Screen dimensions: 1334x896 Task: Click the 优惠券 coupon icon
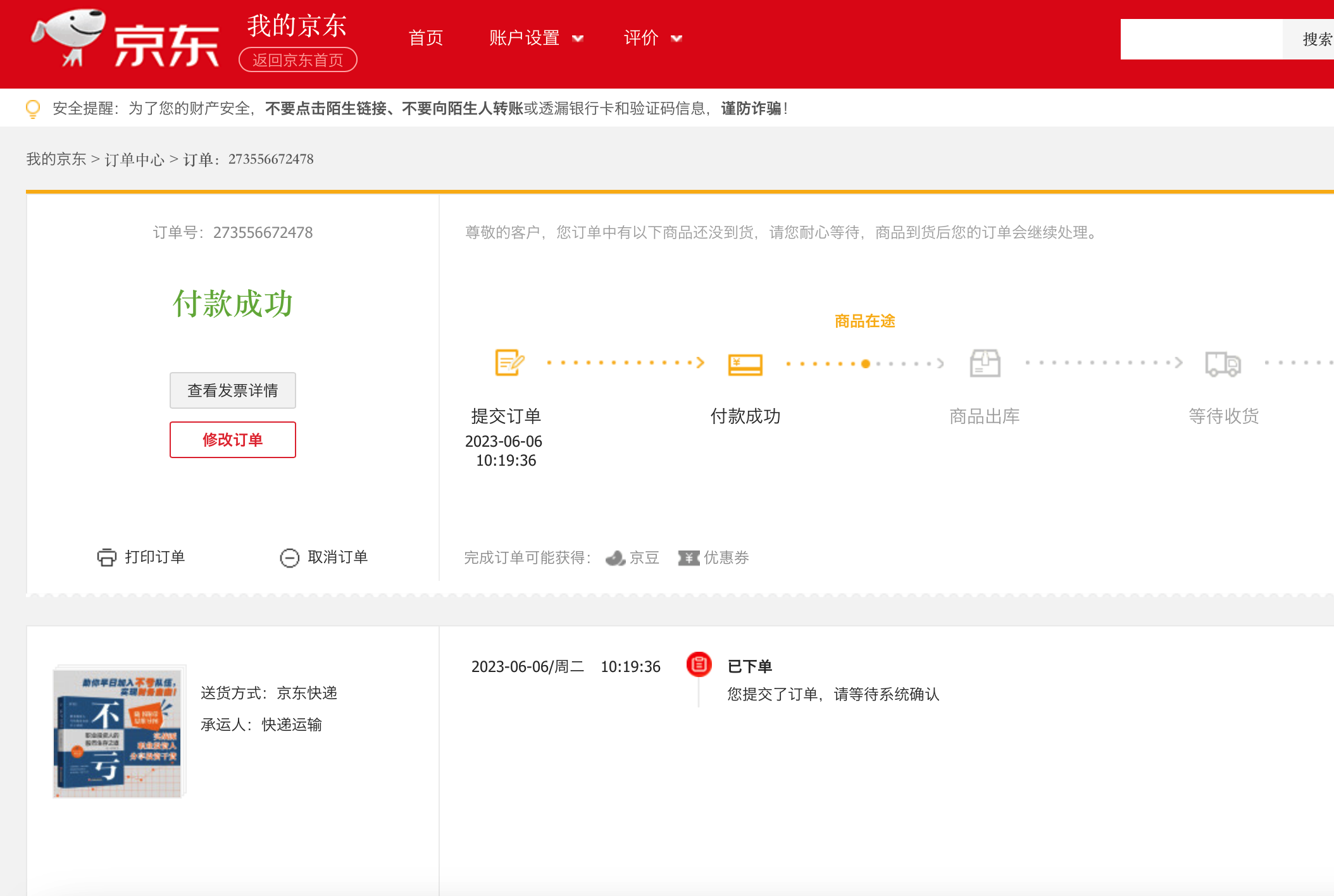(689, 558)
